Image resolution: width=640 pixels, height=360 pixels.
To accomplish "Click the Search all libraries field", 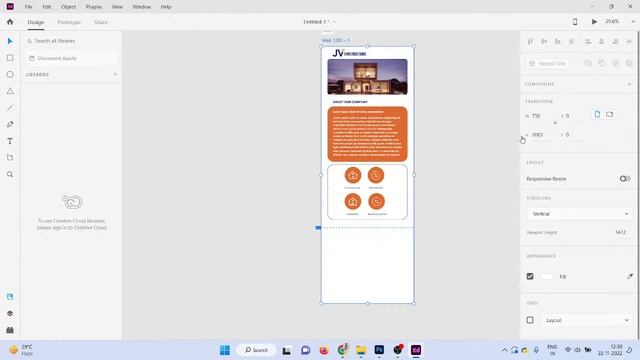I will (71, 41).
